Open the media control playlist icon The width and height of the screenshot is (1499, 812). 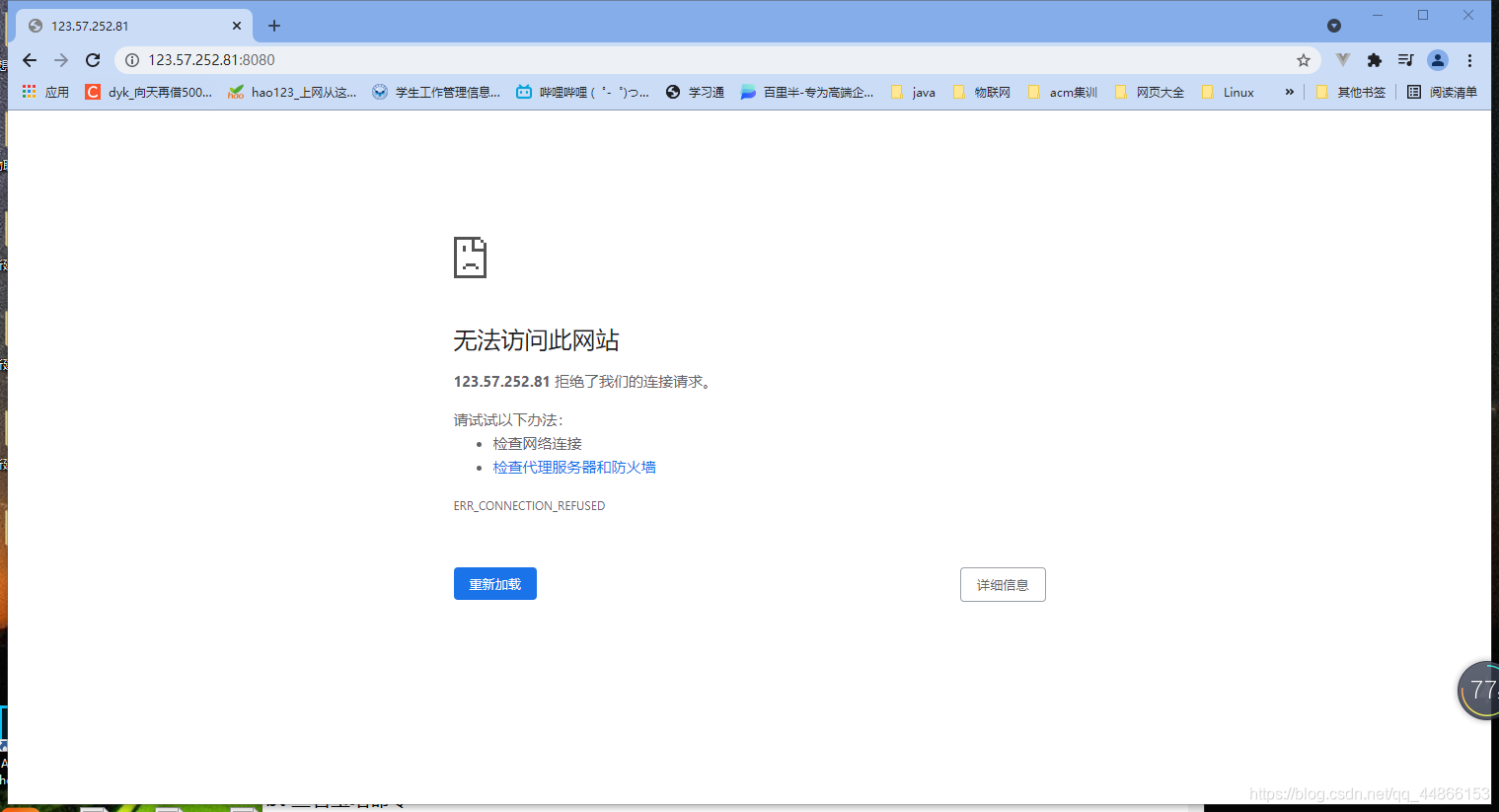[1406, 60]
